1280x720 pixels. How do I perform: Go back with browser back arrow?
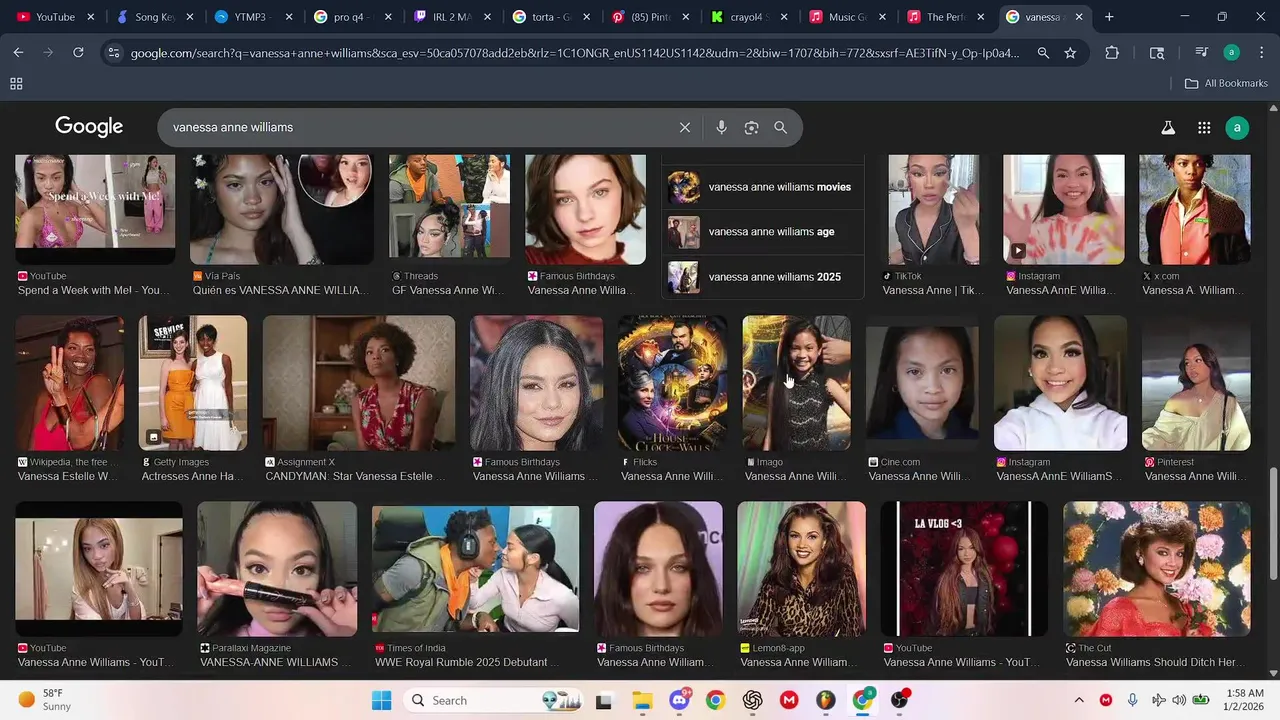coord(18,52)
